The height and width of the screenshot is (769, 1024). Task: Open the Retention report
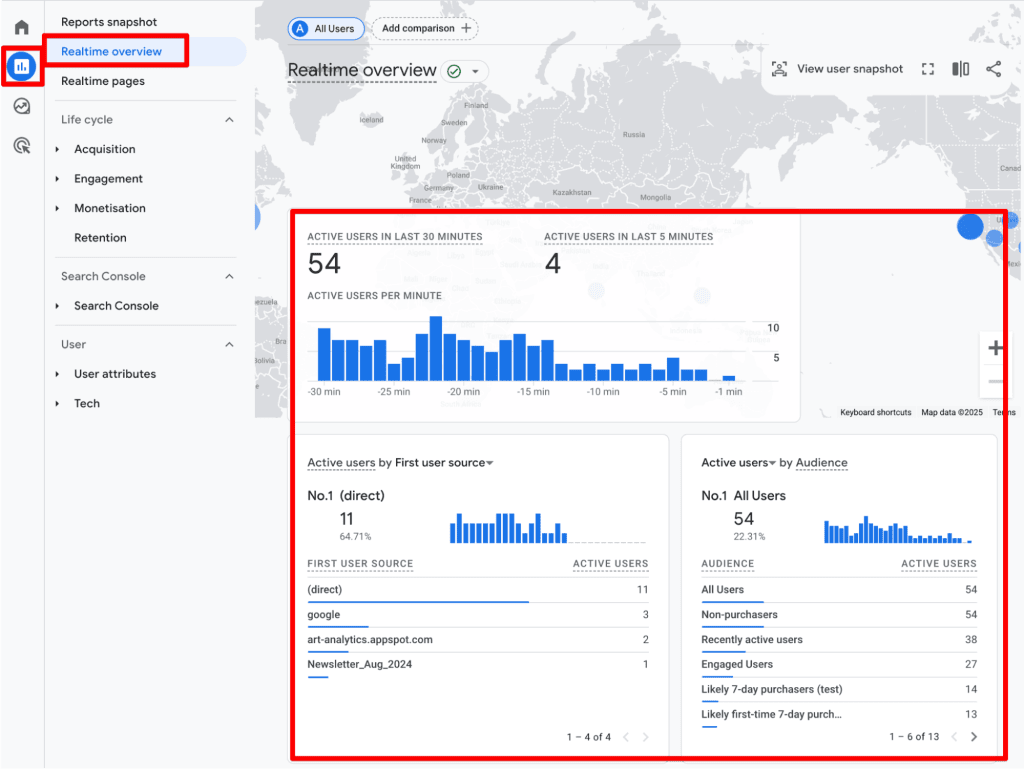(x=100, y=238)
